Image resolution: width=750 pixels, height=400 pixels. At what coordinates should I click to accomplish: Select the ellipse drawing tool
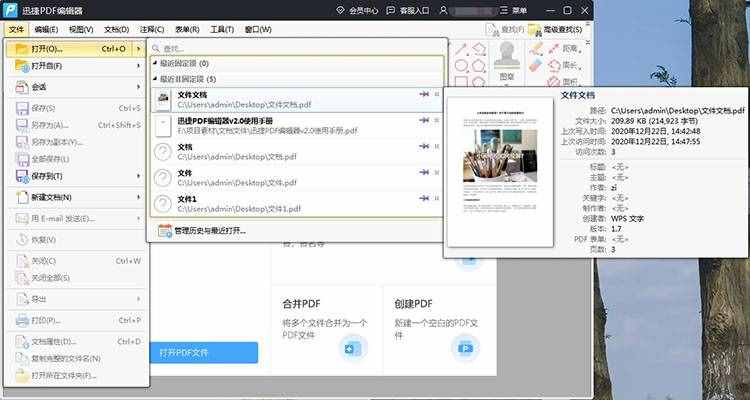point(461,66)
